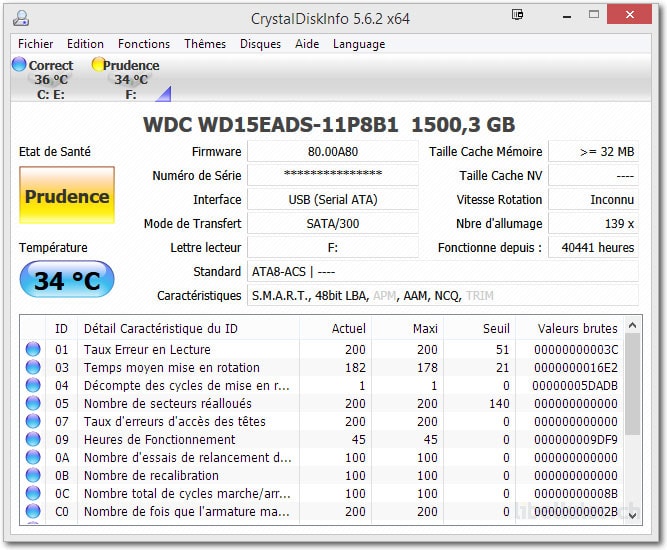Close the CrystalDiskInfo window
667x550 pixels.
pyautogui.click(x=630, y=15)
